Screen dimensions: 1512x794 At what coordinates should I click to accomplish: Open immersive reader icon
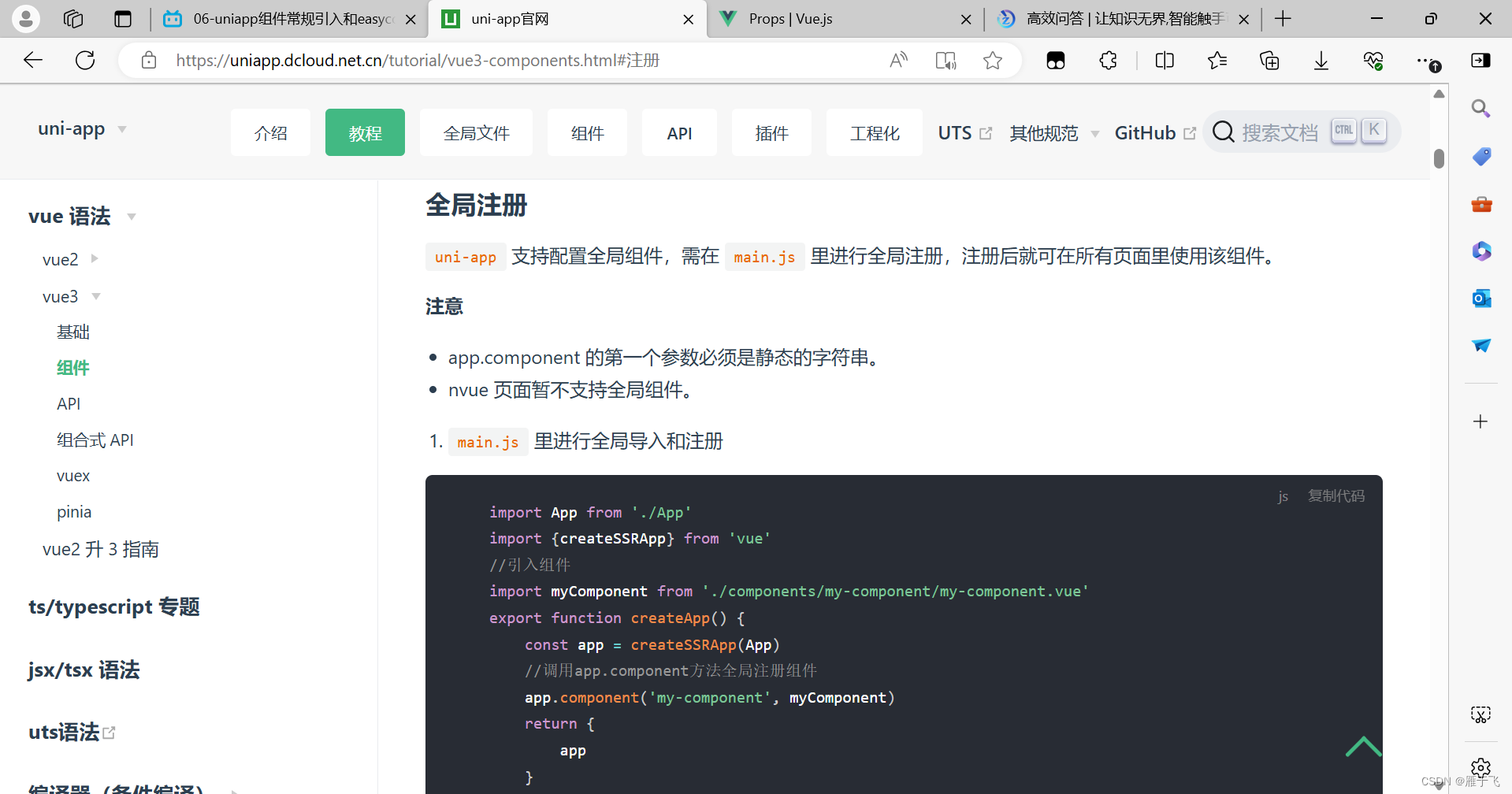(945, 60)
